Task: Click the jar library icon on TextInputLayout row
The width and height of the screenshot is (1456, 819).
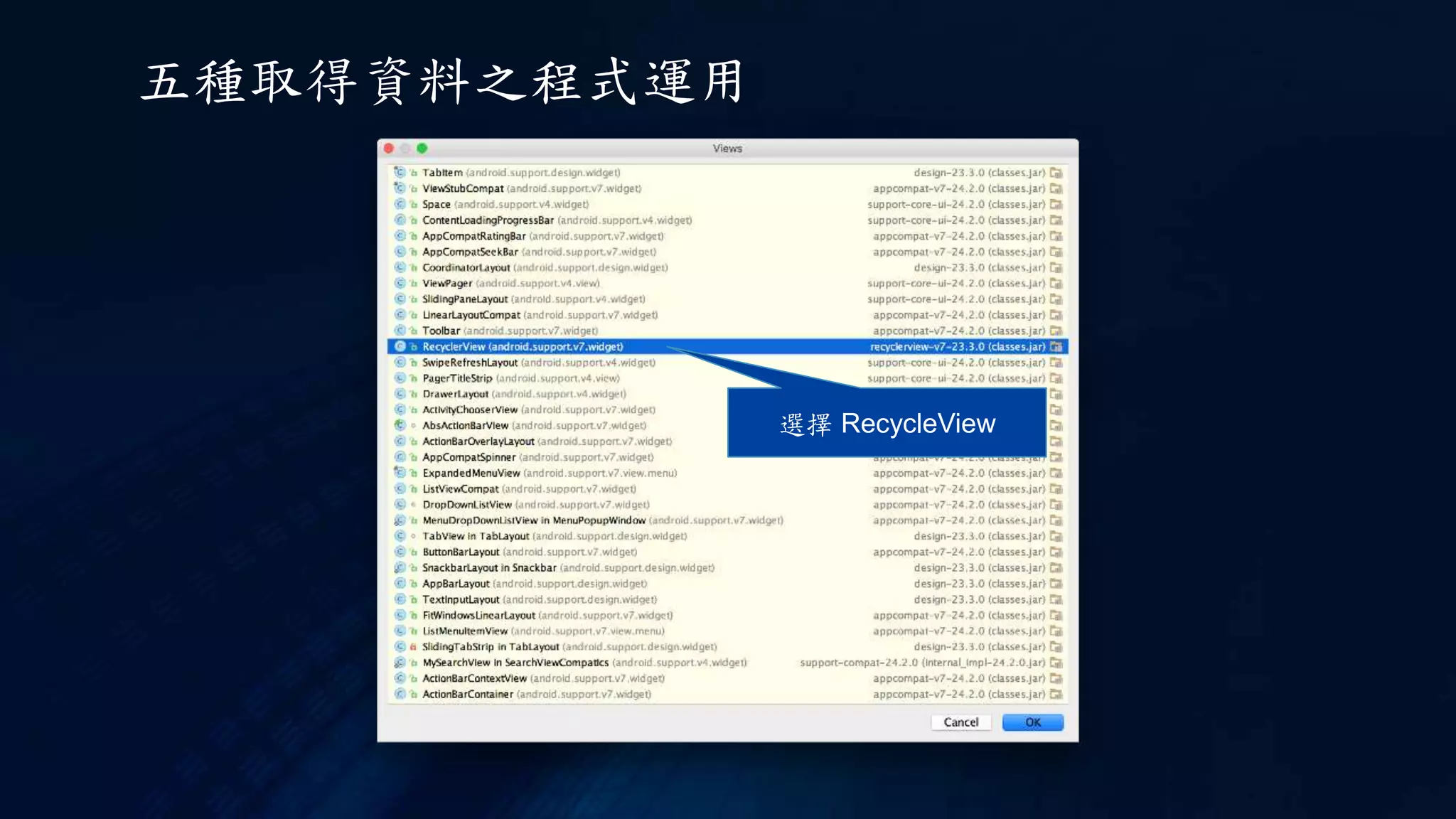Action: (1056, 599)
